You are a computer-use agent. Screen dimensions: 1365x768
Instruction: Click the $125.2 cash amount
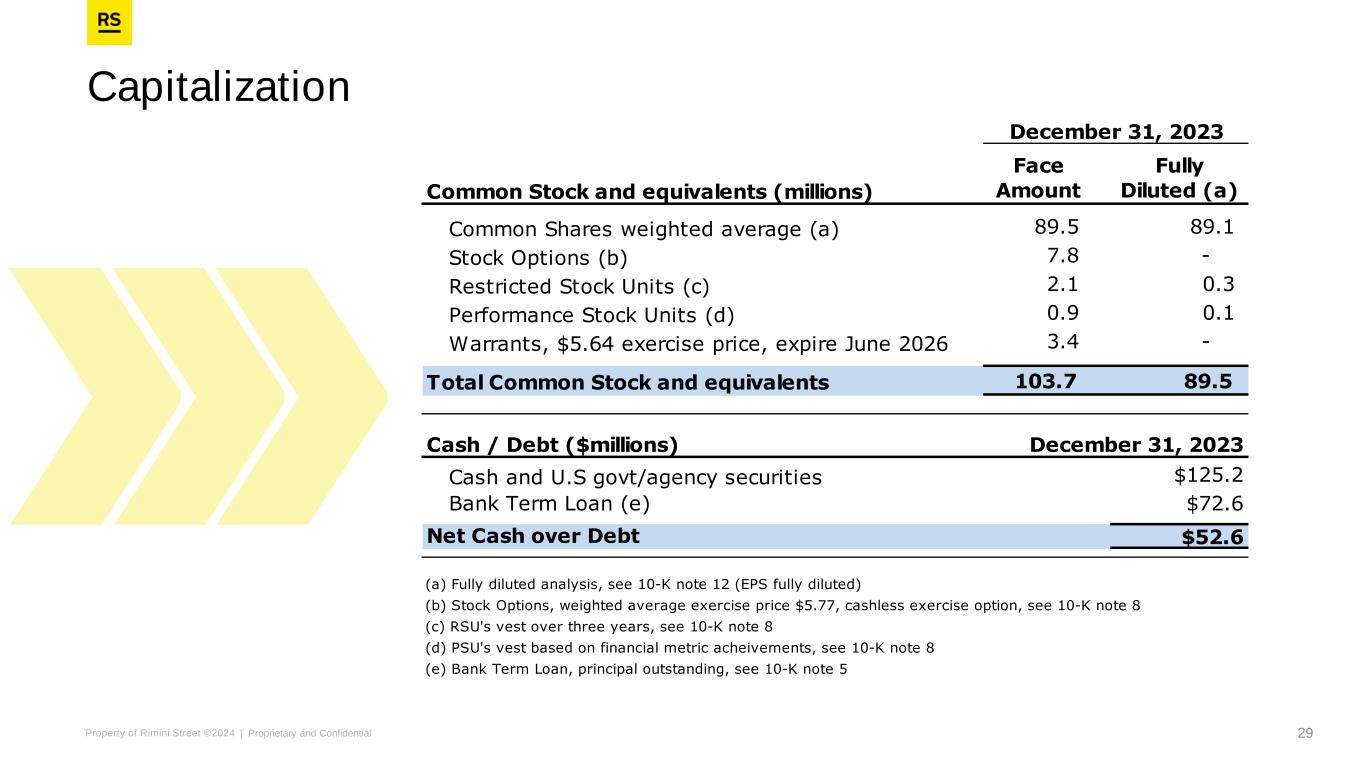(1208, 475)
